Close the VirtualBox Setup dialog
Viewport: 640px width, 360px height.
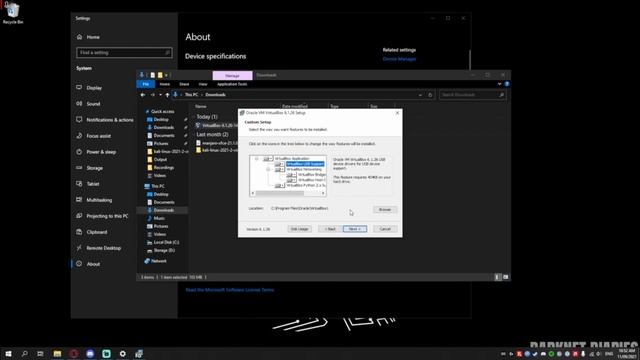(x=397, y=113)
